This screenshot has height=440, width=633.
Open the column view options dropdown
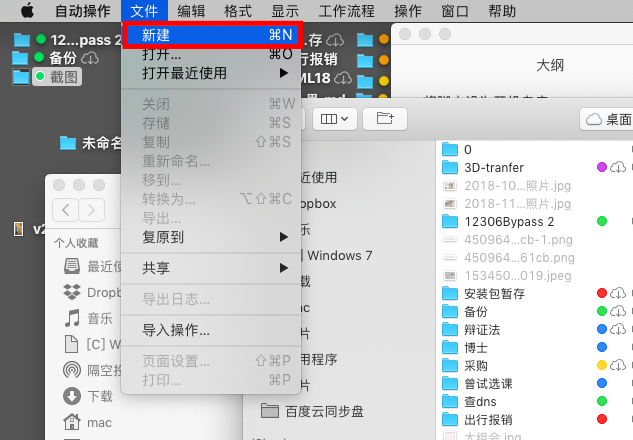pyautogui.click(x=334, y=118)
